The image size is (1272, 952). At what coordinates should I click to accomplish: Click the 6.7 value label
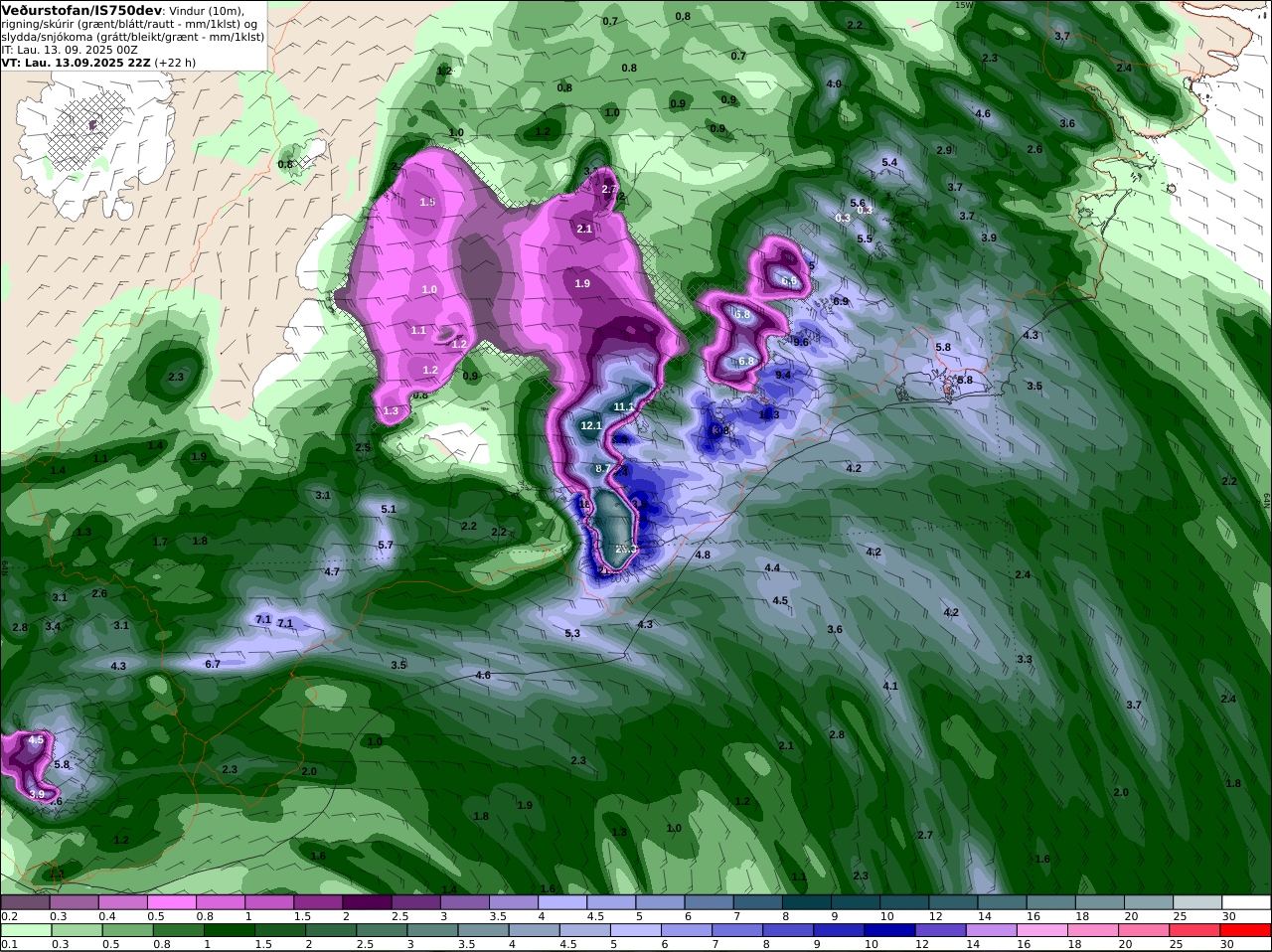212,664
